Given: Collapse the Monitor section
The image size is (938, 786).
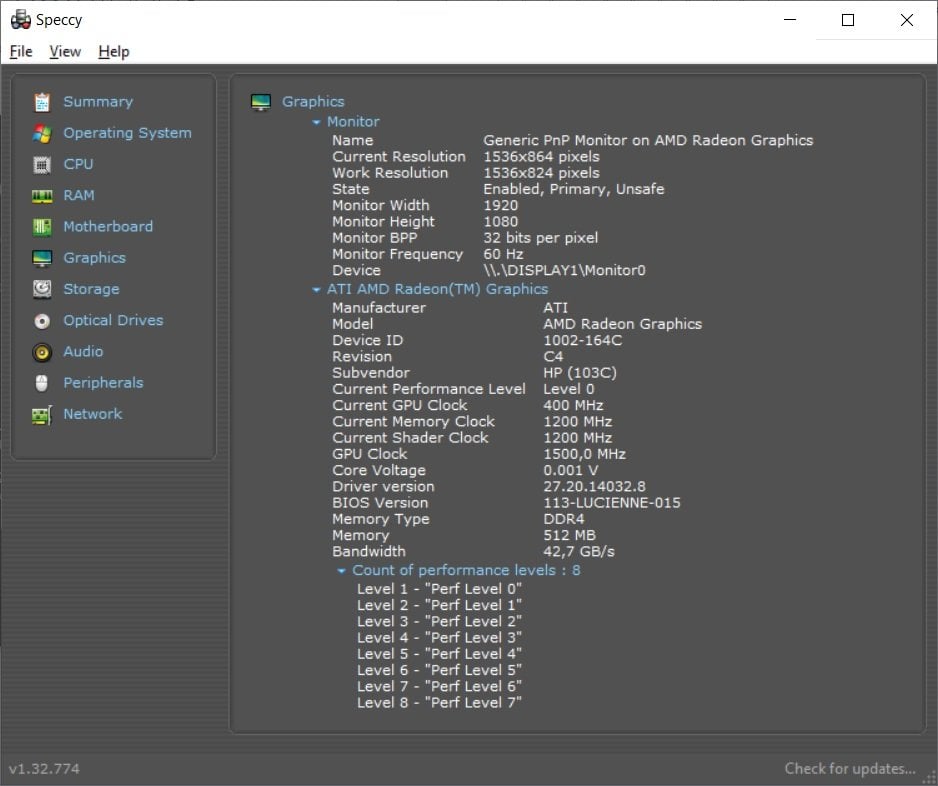Looking at the screenshot, I should pyautogui.click(x=316, y=122).
